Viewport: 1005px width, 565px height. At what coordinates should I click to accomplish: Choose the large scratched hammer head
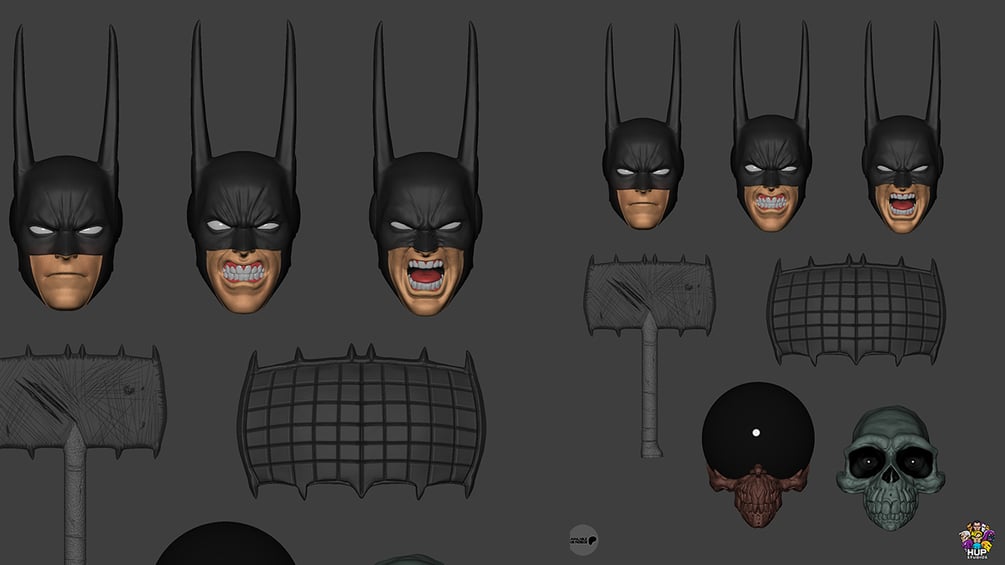(81, 400)
